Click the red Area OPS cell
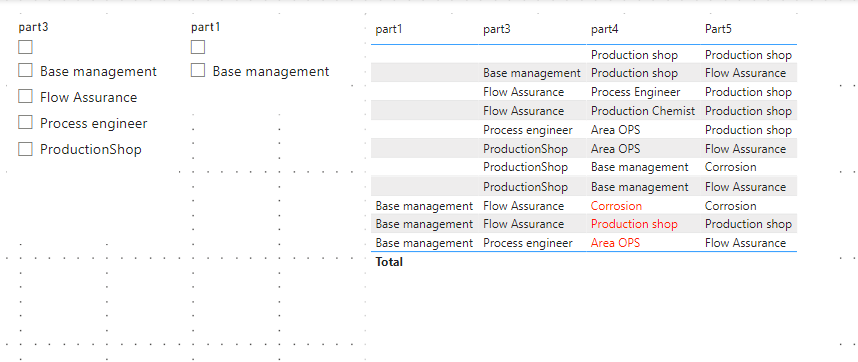Screen dimensions: 858x362 pos(616,243)
